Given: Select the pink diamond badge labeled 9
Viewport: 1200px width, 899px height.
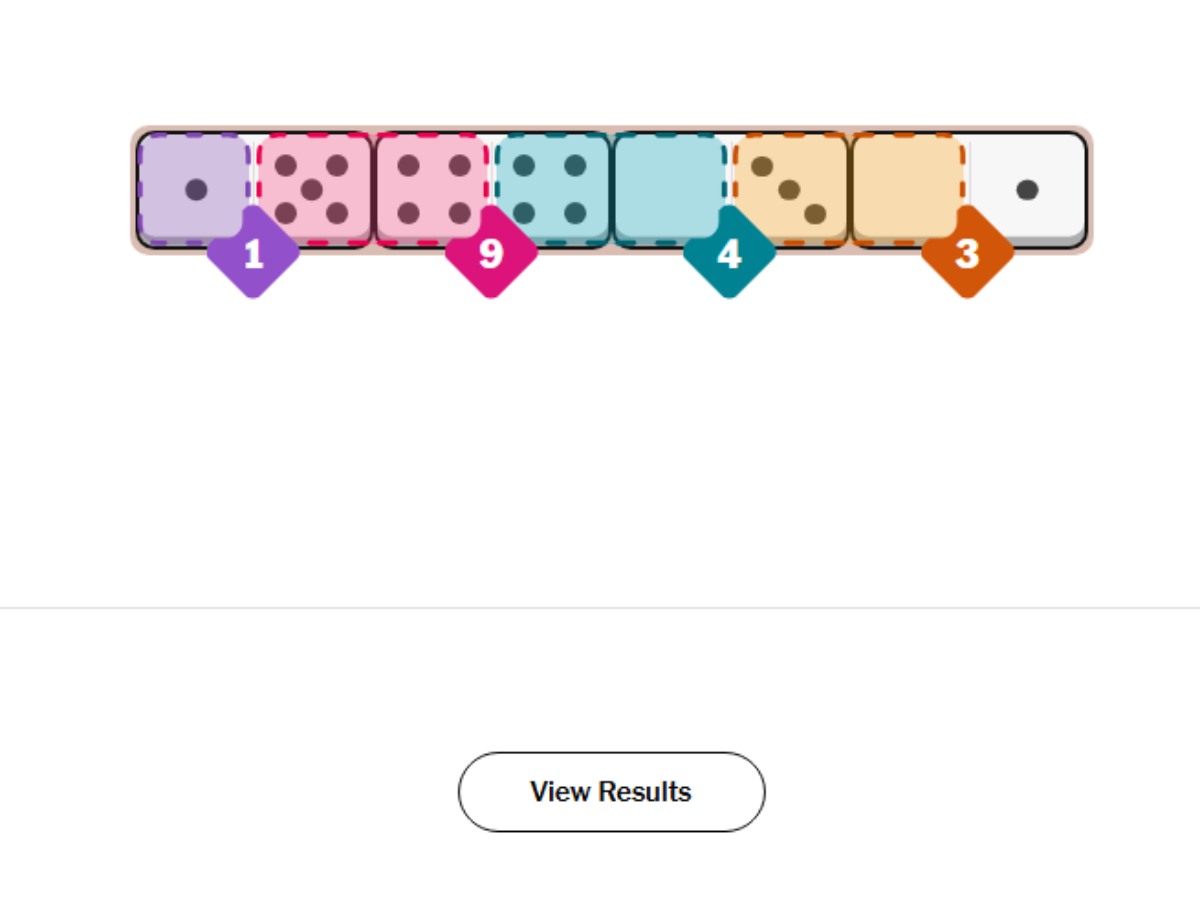Looking at the screenshot, I should pyautogui.click(x=491, y=254).
